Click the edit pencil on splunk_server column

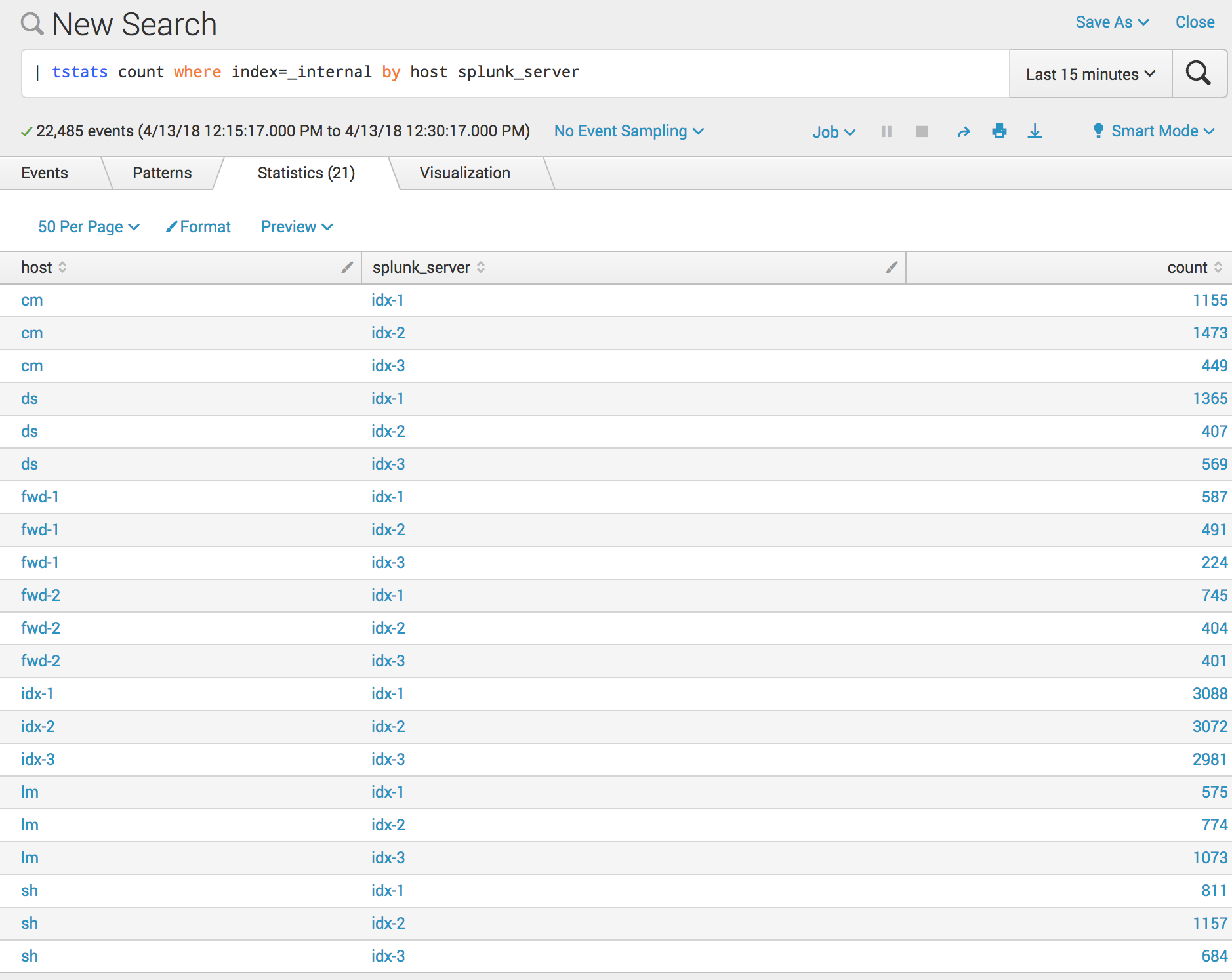891,267
